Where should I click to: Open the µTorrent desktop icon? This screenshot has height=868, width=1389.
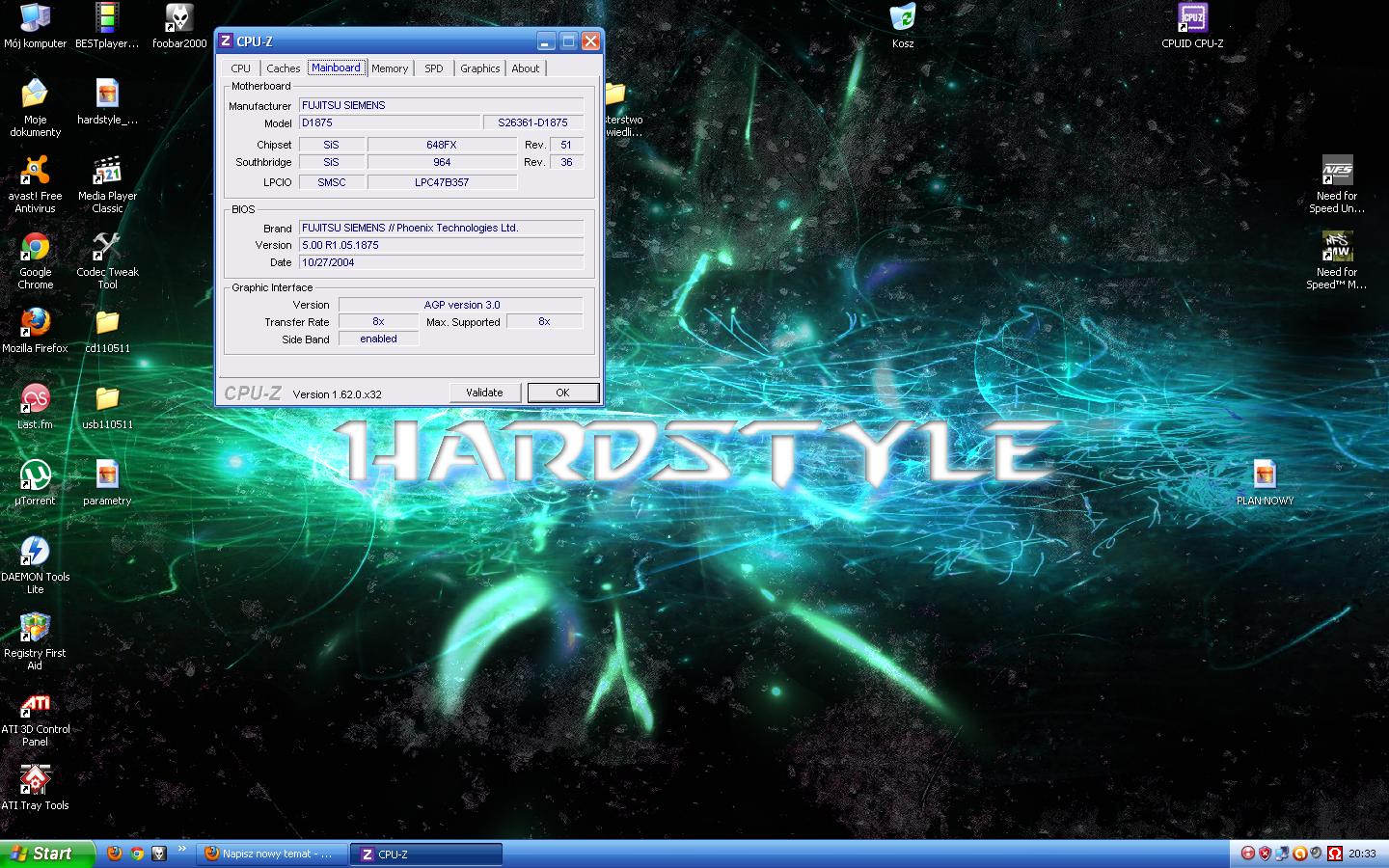[x=35, y=475]
